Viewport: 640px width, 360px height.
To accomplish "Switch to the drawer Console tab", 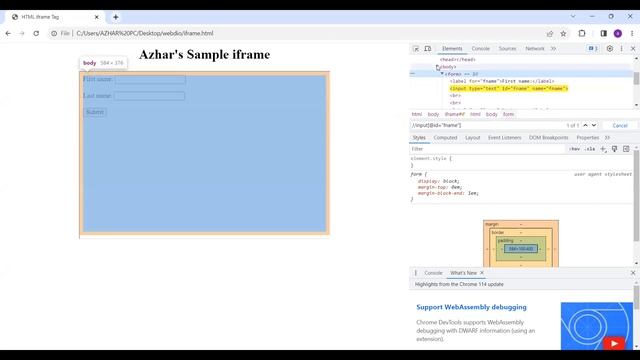I will 433,273.
